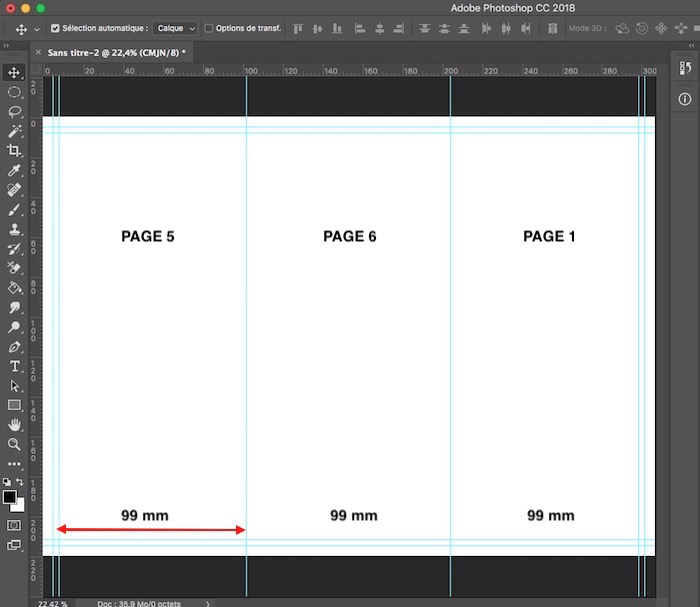This screenshot has height=607, width=700.
Task: Select the Brush tool
Action: (x=14, y=210)
